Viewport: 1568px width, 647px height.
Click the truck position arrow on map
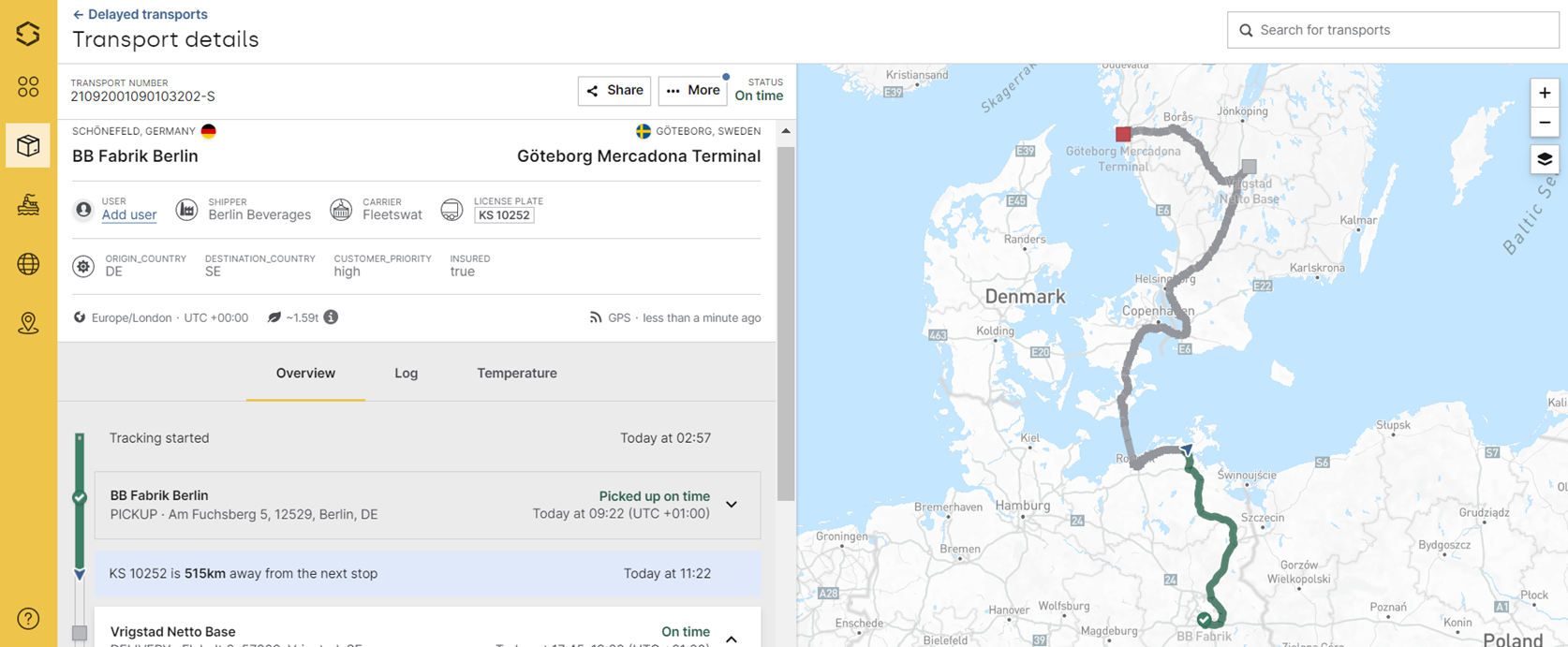[1187, 450]
